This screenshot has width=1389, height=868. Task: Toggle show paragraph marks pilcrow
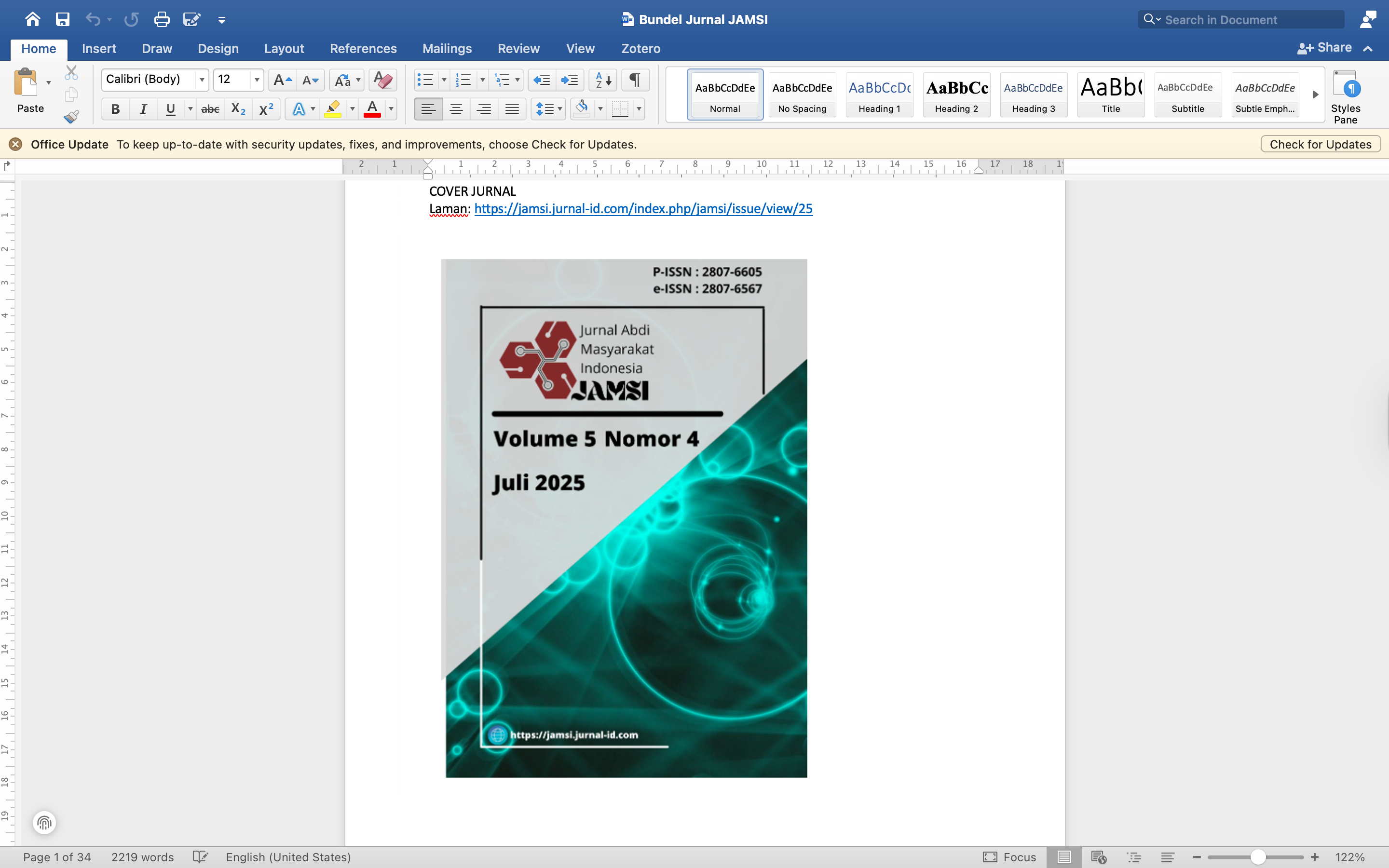635,80
